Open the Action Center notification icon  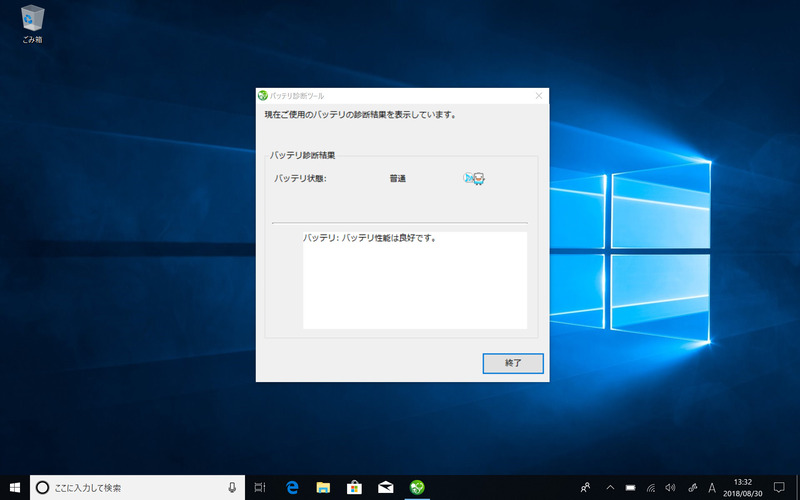[x=779, y=488]
